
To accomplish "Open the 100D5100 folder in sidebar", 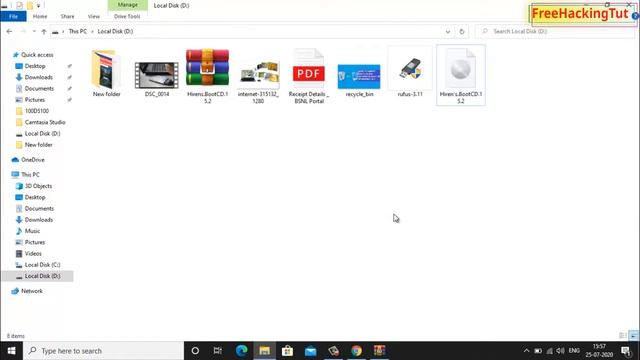I will click(37, 111).
